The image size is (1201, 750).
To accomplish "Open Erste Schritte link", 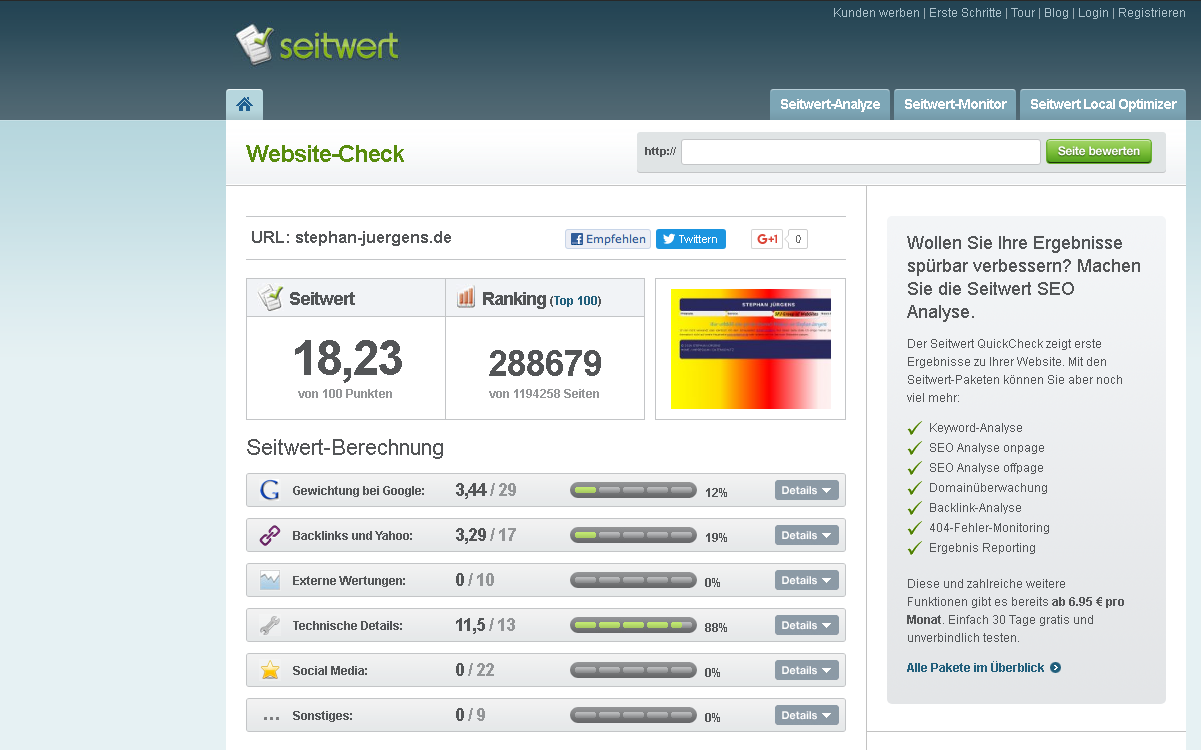I will coord(965,13).
